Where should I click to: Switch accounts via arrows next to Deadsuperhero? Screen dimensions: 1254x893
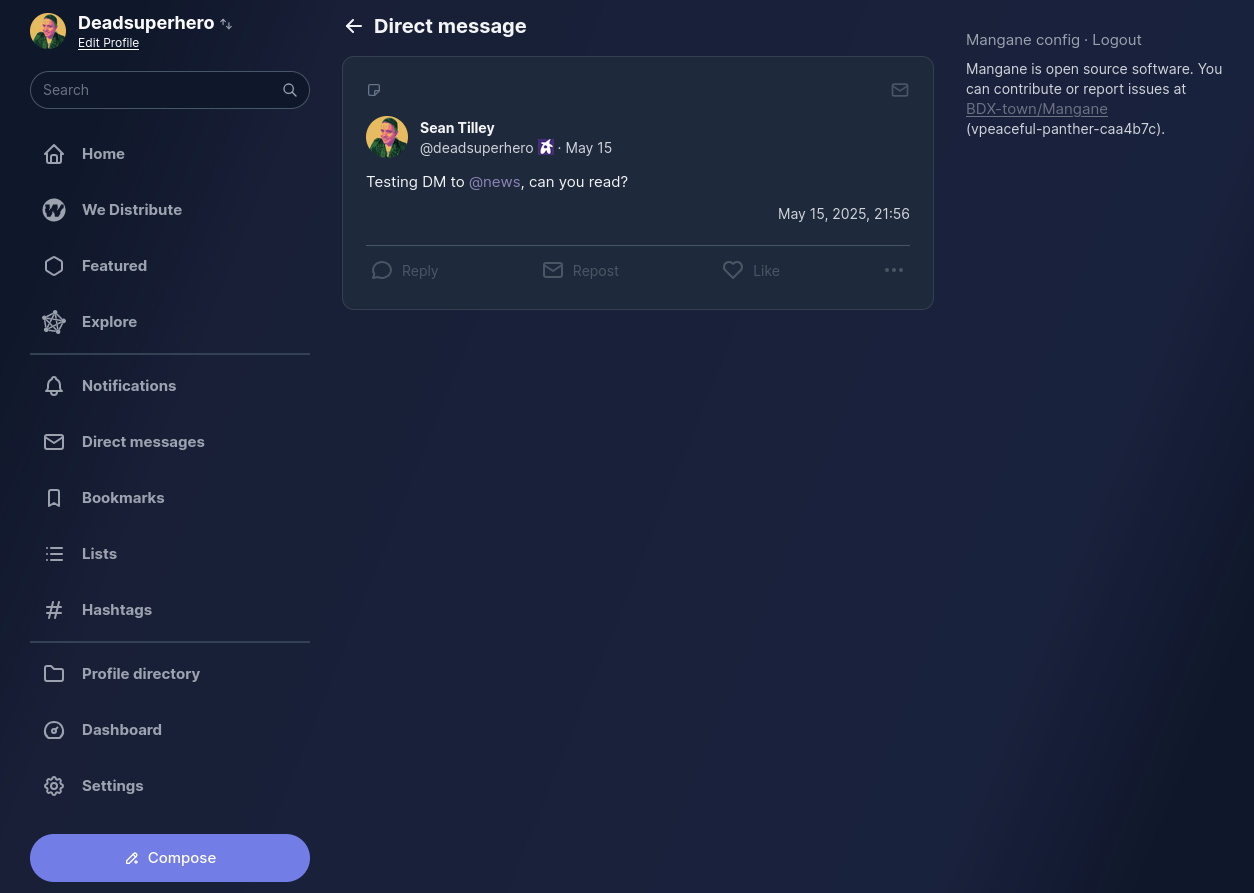[226, 24]
